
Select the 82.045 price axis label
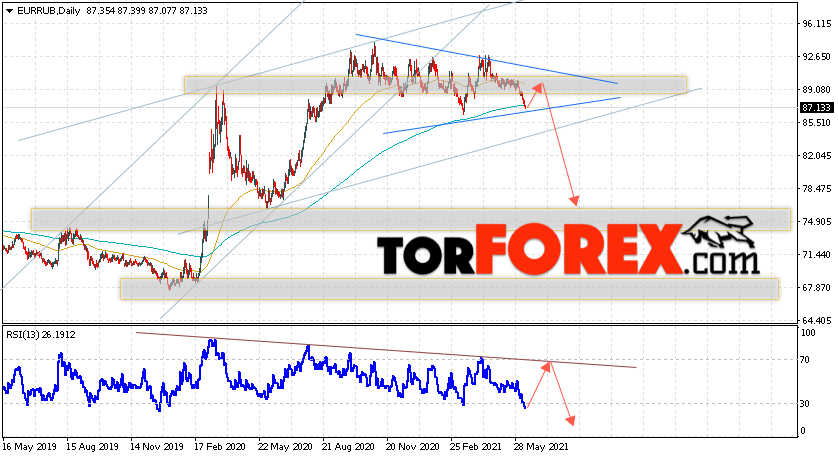click(x=816, y=156)
